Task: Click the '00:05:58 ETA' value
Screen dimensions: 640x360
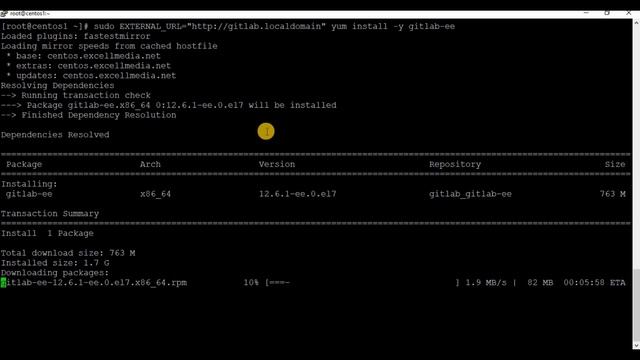Action: 594,282
